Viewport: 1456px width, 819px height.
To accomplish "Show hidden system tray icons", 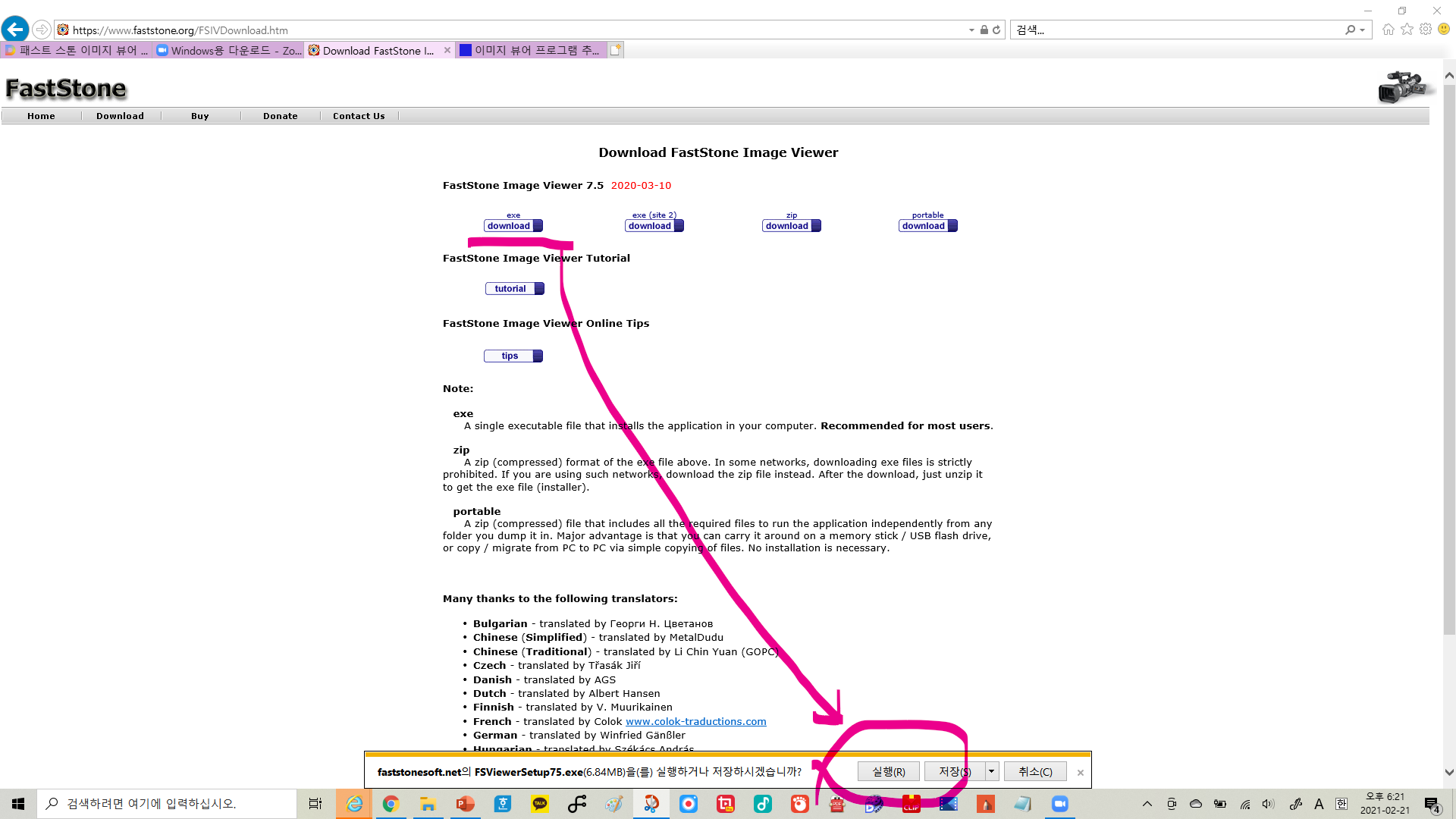I will (1147, 804).
